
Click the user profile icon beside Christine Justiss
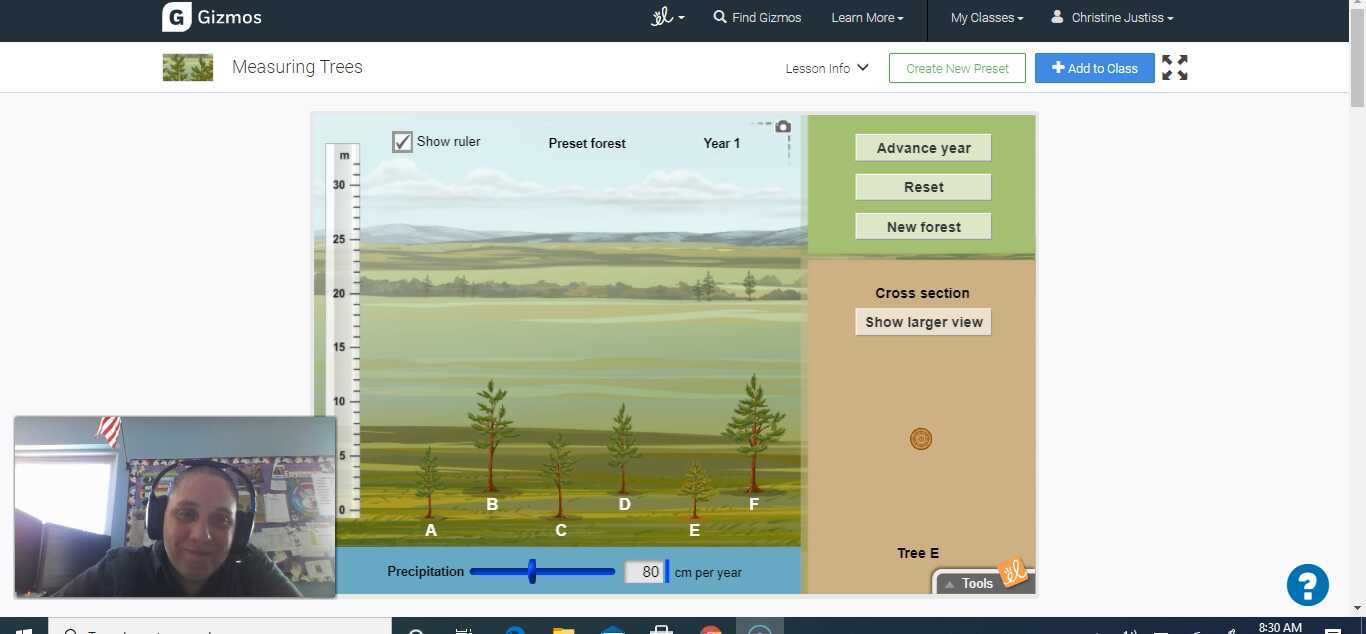[x=1057, y=17]
